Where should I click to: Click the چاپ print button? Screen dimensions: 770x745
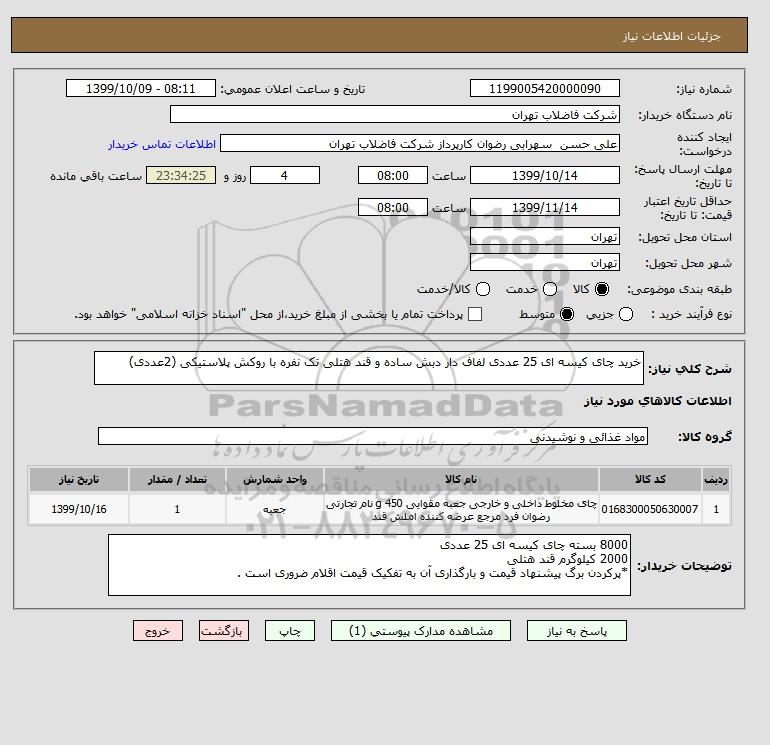290,631
